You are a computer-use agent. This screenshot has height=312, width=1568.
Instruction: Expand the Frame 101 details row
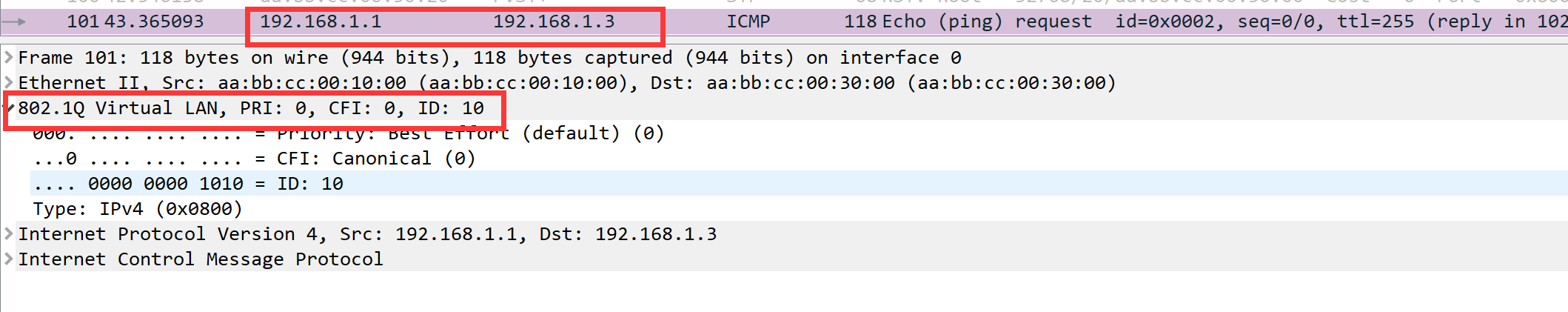tap(8, 58)
